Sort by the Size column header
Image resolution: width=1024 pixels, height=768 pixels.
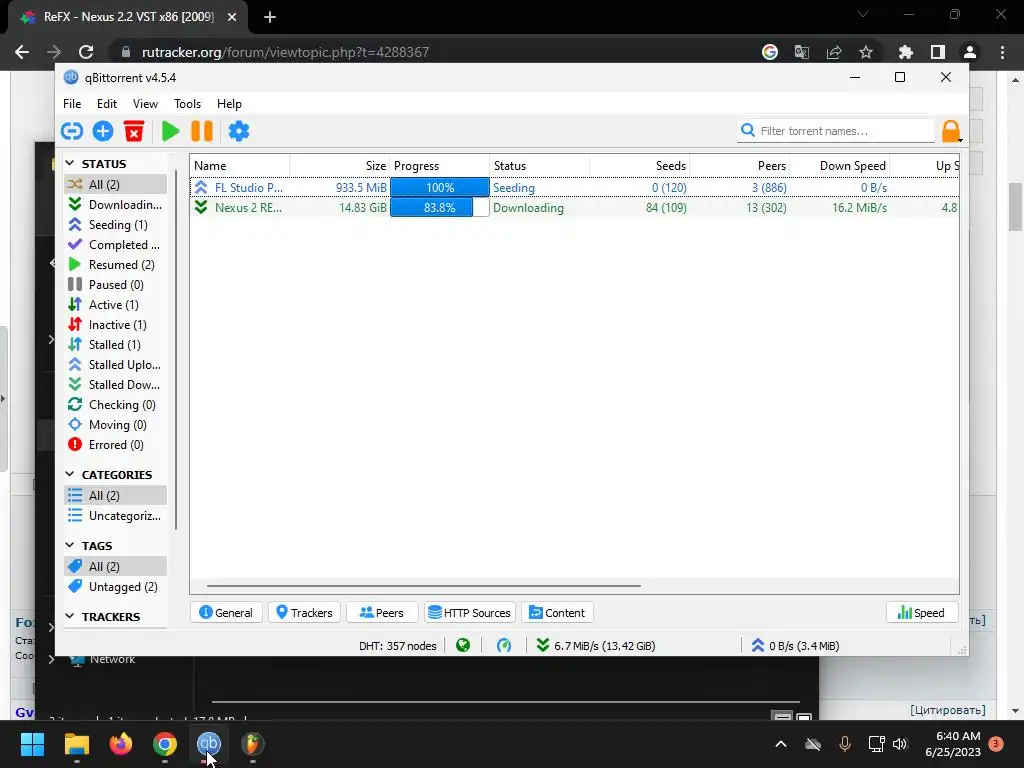click(x=340, y=166)
